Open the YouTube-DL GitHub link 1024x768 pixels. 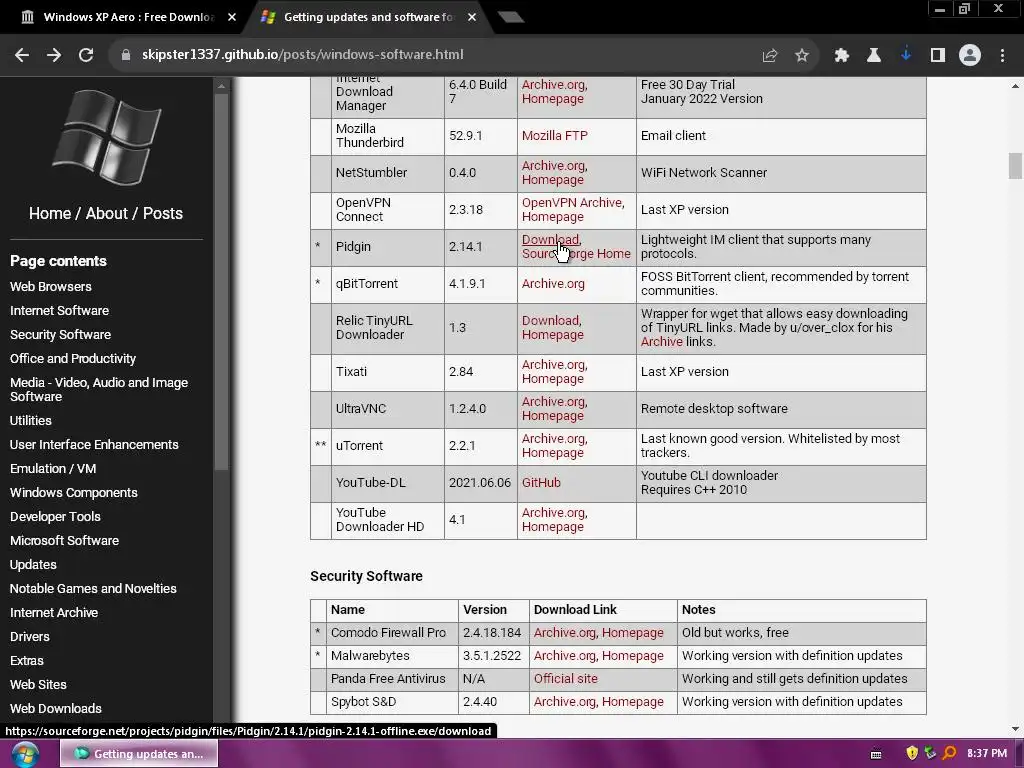pyautogui.click(x=541, y=483)
